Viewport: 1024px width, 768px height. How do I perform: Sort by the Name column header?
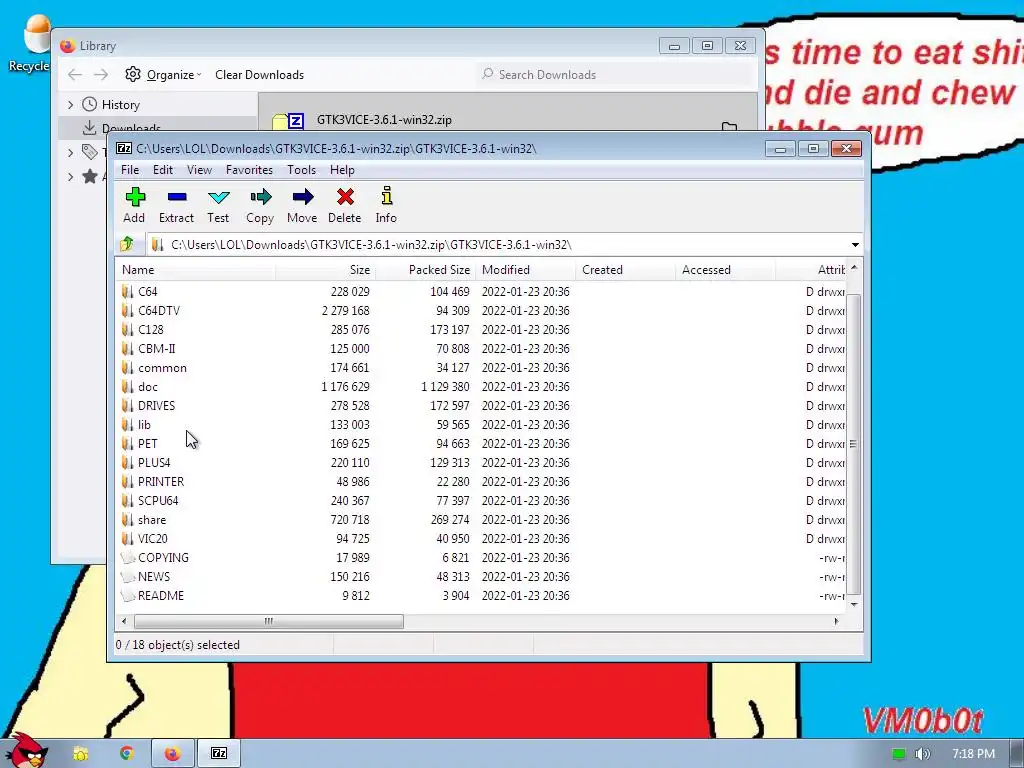click(196, 270)
